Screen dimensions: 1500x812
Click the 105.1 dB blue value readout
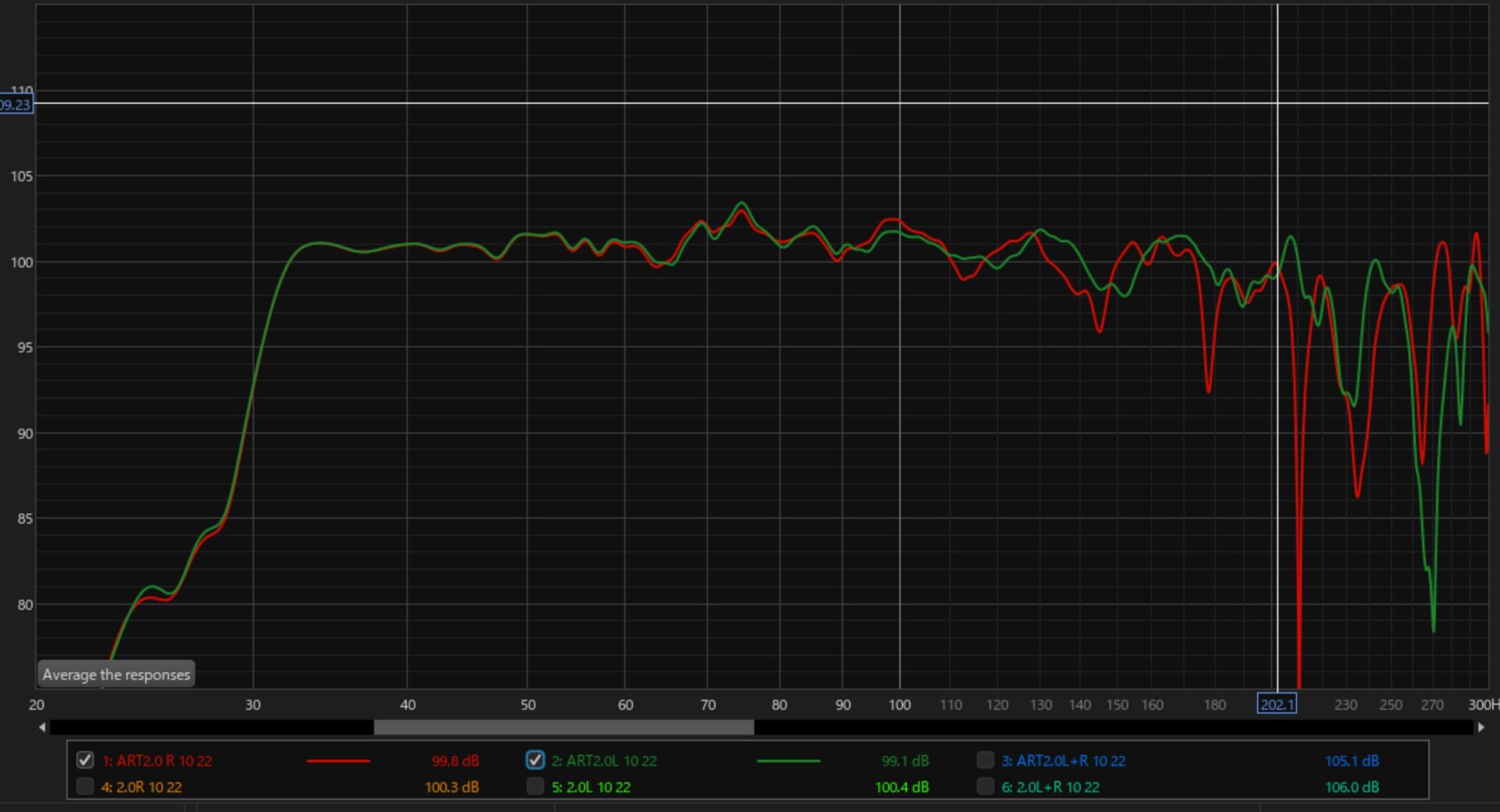[1352, 760]
